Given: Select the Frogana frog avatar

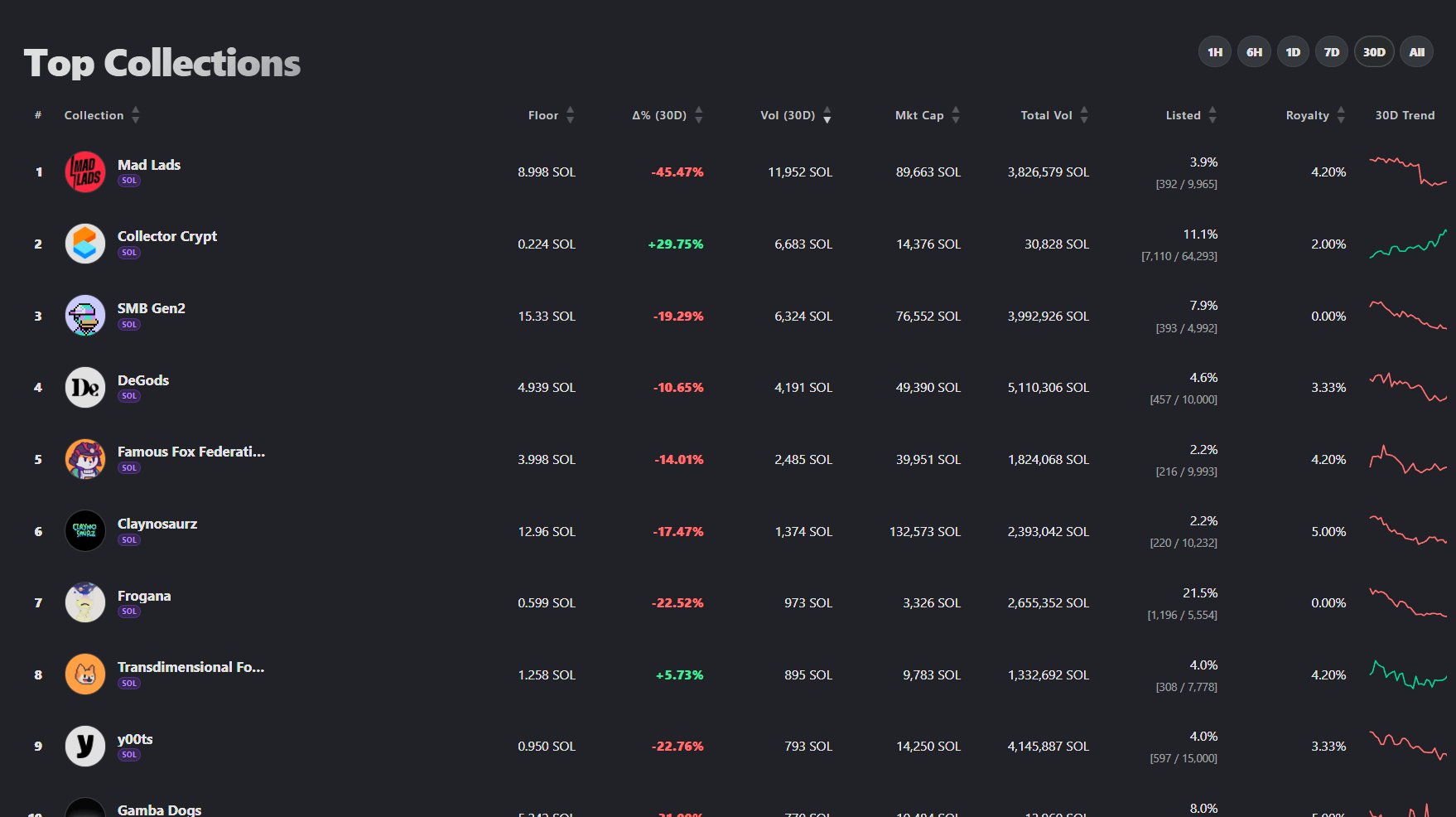Looking at the screenshot, I should [85, 602].
